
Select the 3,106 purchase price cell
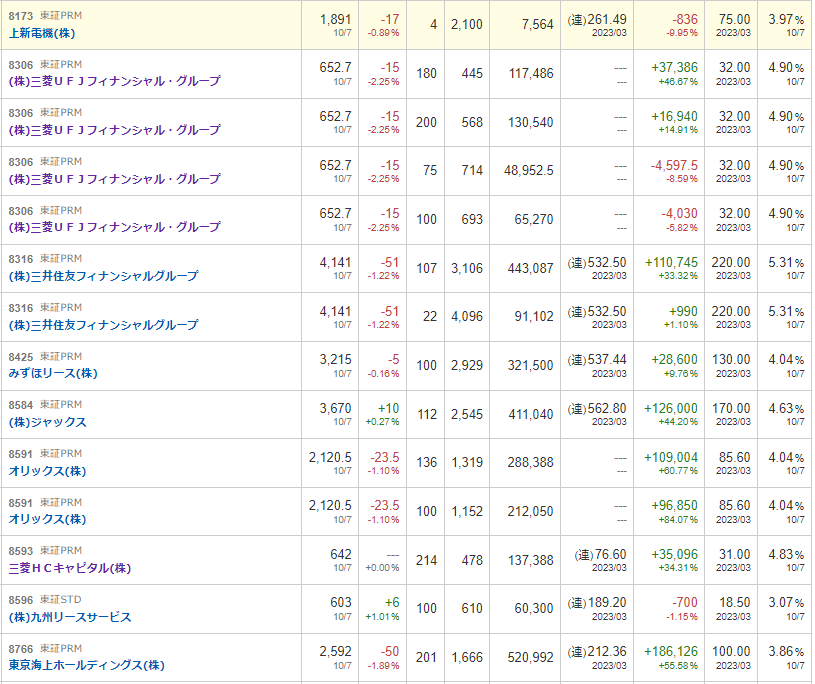coord(467,268)
